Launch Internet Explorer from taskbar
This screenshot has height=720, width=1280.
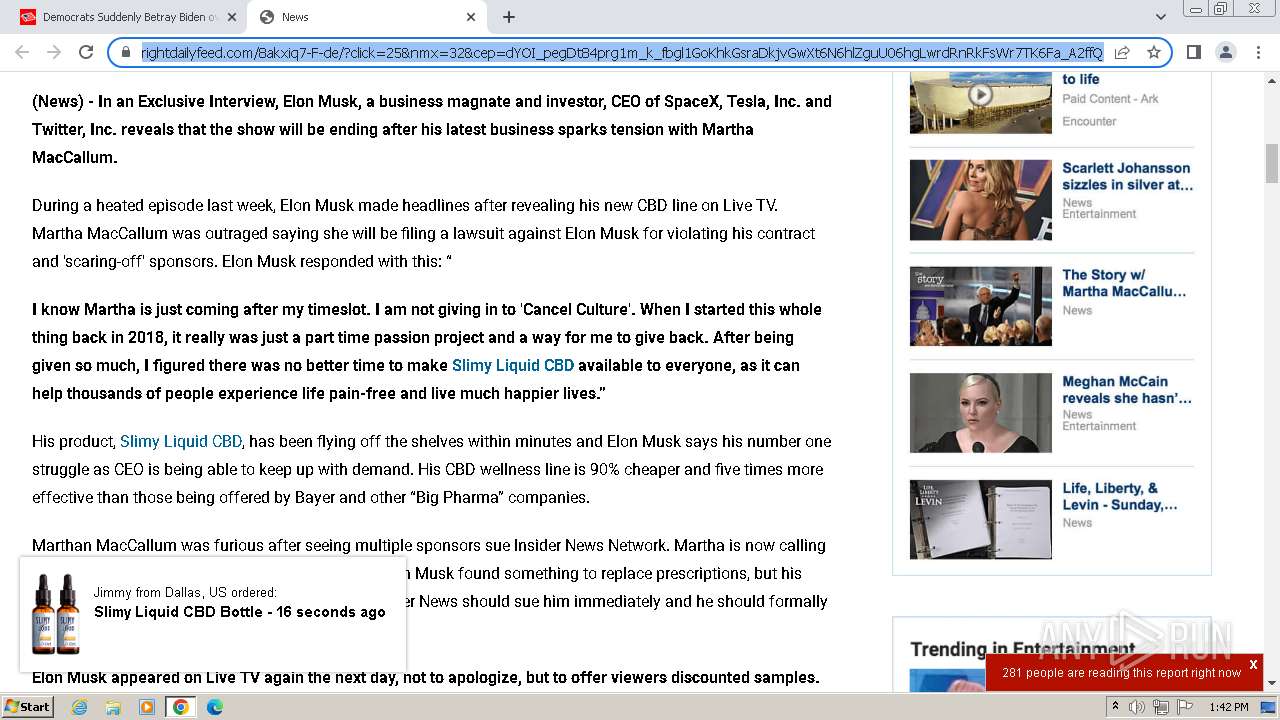click(79, 707)
